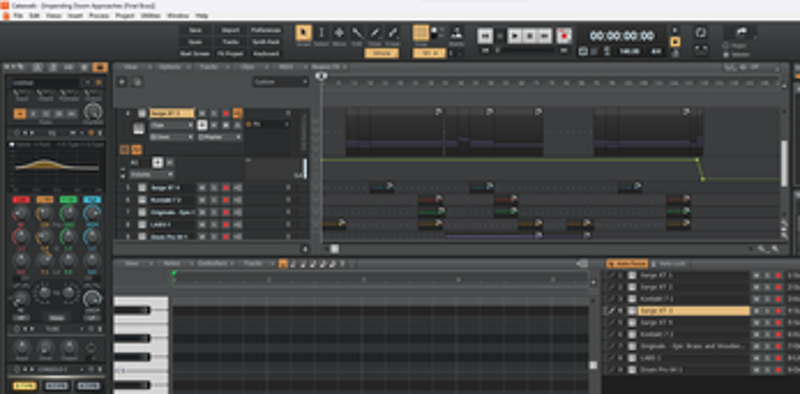Open the Custom track control dropdown
Viewport: 800px width, 394px height.
click(281, 82)
